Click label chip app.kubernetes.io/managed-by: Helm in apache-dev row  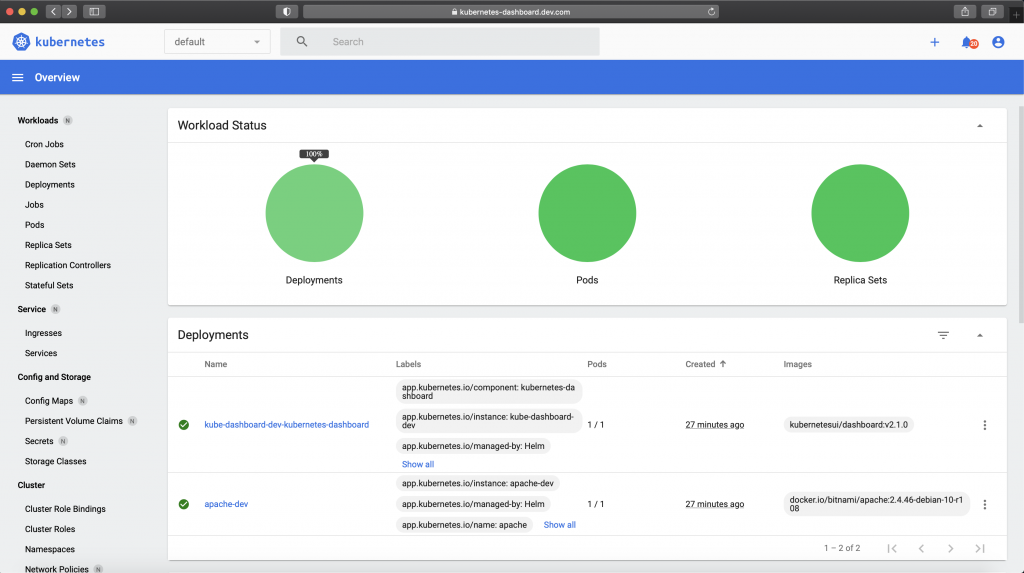click(473, 504)
